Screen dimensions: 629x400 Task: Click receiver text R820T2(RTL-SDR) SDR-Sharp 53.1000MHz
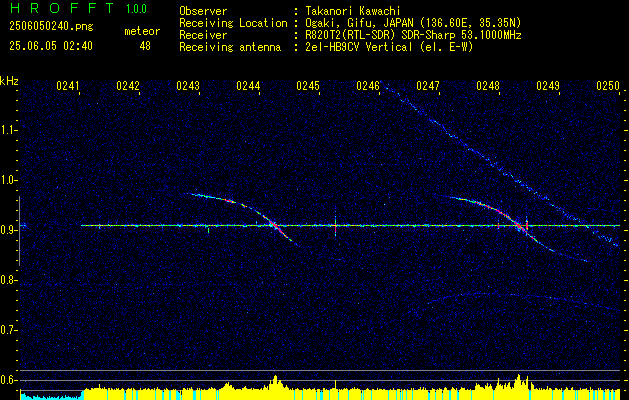[413, 35]
